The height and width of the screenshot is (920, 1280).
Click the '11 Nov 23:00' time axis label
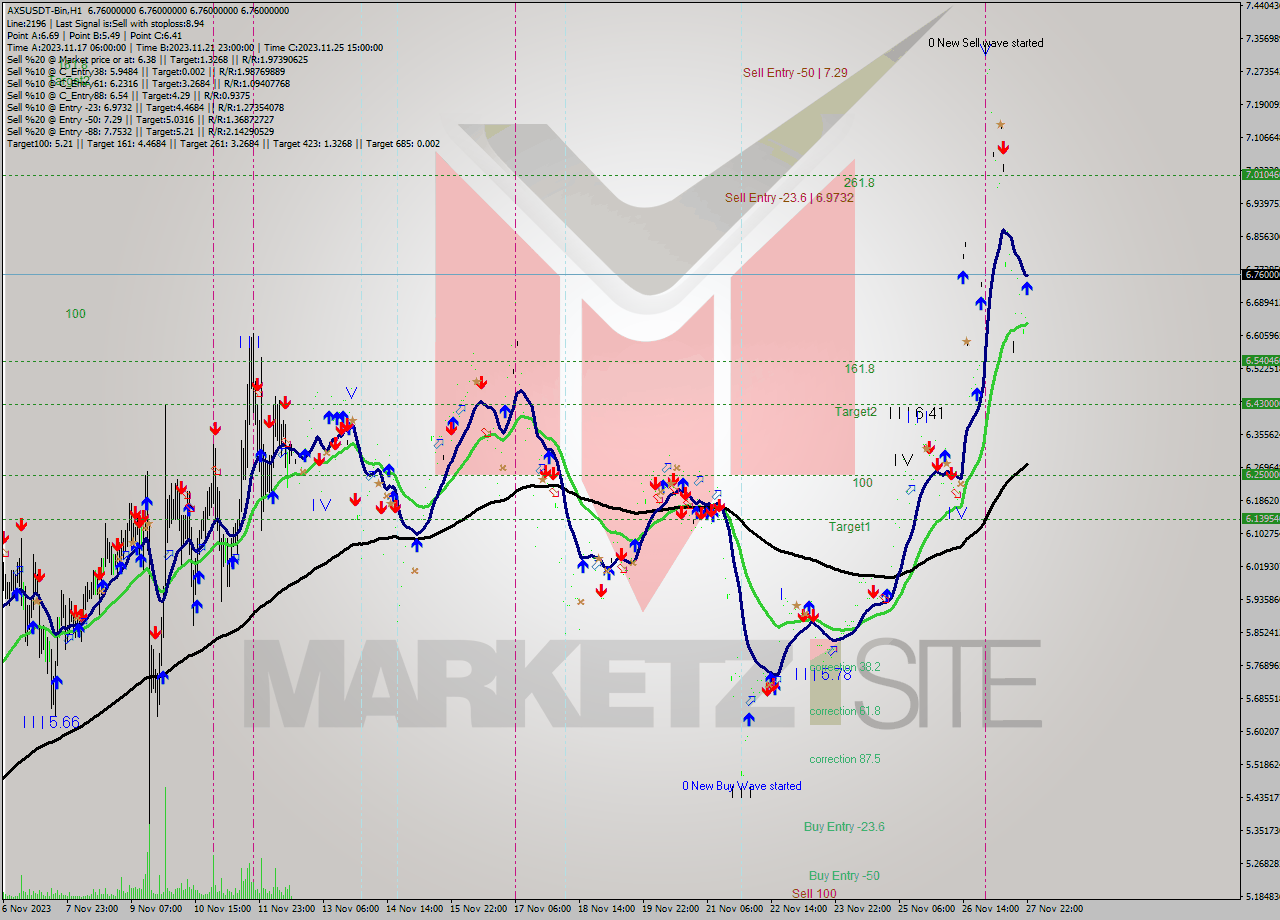tap(286, 909)
